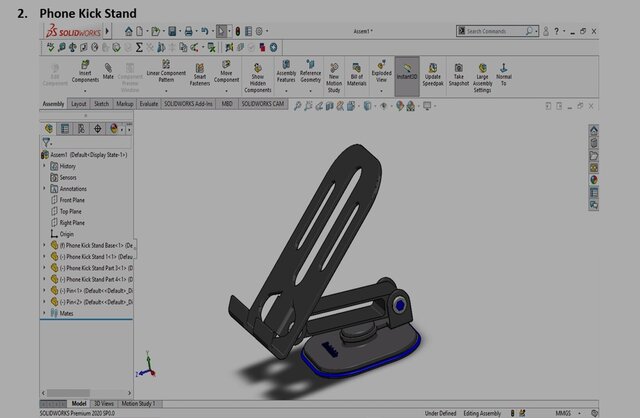Screen dimensions: 640x418
Task: Expand Phone Kick Stand Part 4<1> component
Action: click(x=44, y=279)
